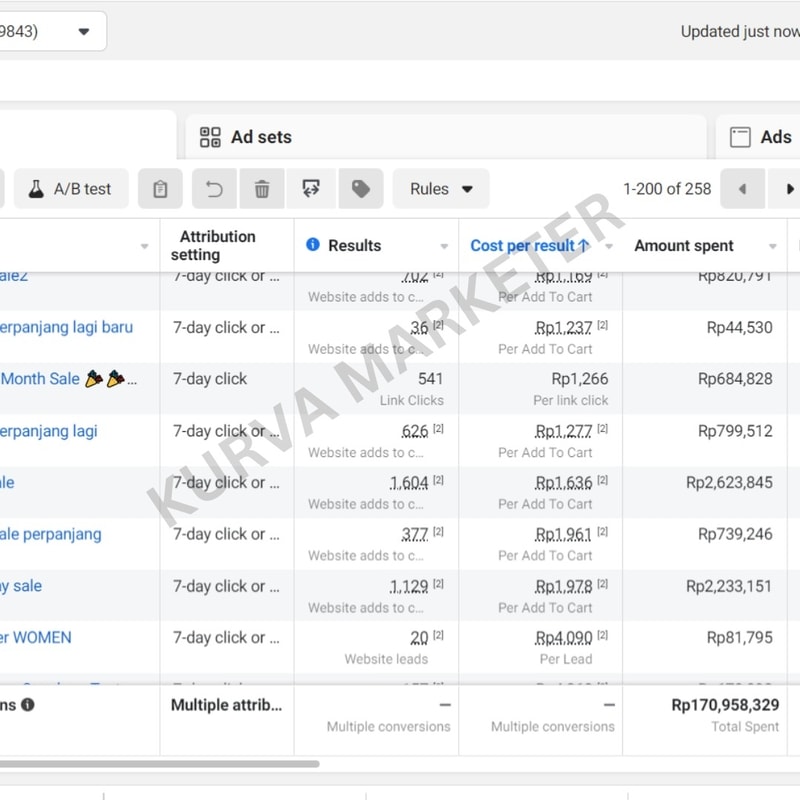This screenshot has width=800, height=800.
Task: Open the 'erpanjang lagi baru' campaign link
Action: pyautogui.click(x=66, y=327)
